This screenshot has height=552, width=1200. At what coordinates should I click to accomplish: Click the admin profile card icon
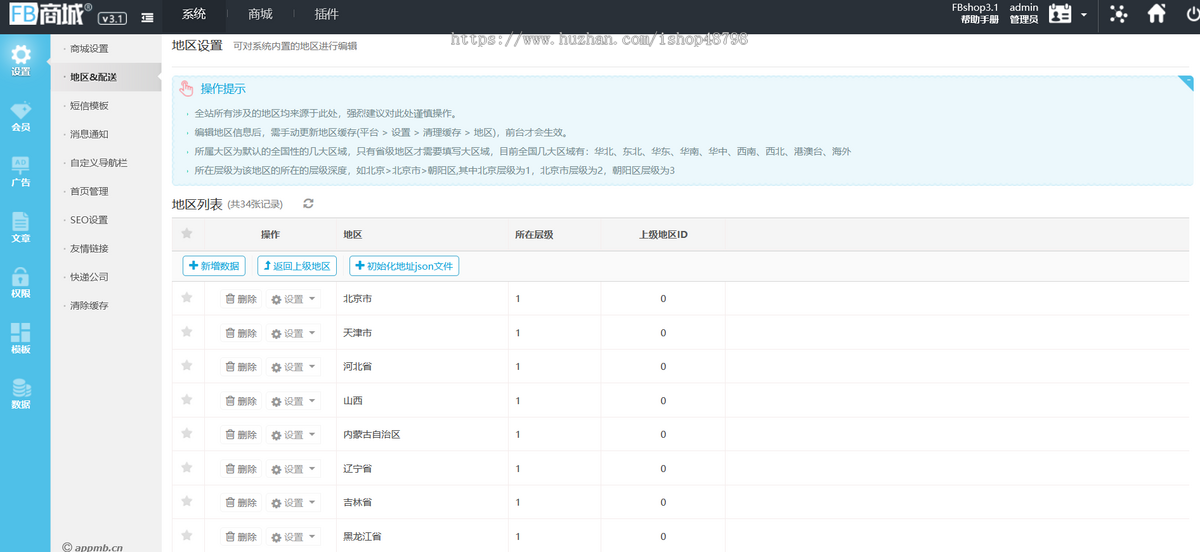click(1060, 14)
